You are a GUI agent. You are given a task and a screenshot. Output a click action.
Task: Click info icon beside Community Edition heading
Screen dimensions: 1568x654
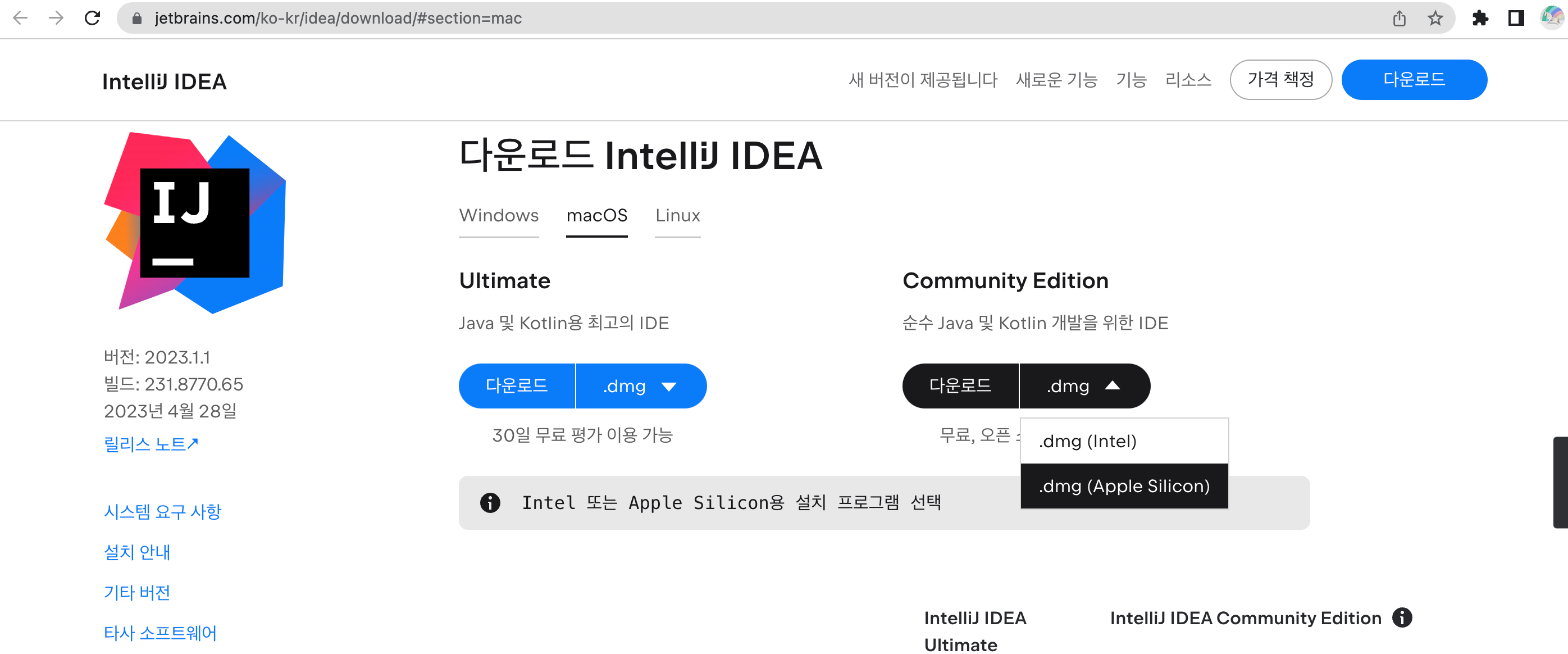click(1402, 617)
